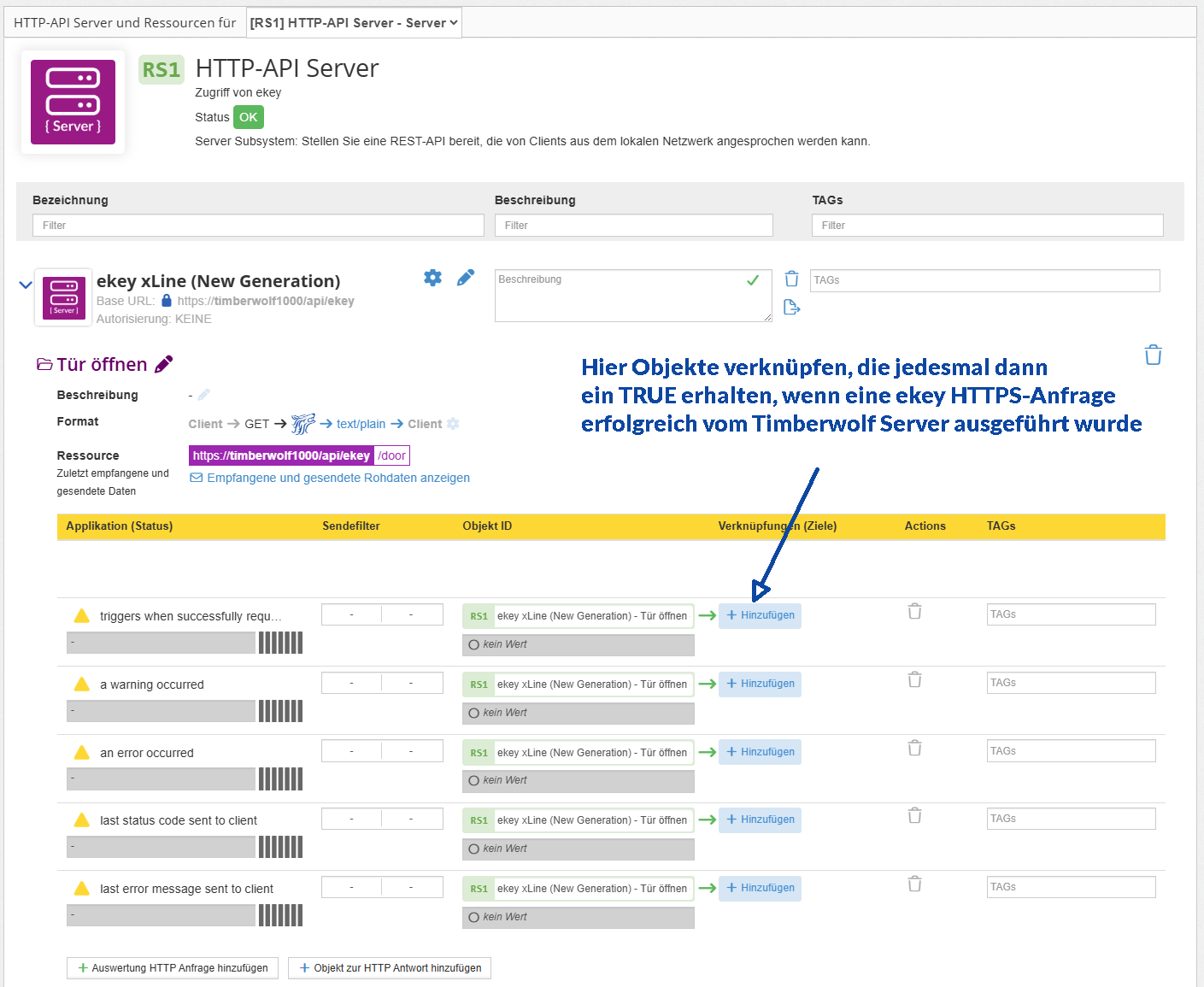Viewport: 1204px width, 987px height.
Task: Click 'Objekt zur HTTP Antwort hinzufügen' button
Action: pos(390,968)
